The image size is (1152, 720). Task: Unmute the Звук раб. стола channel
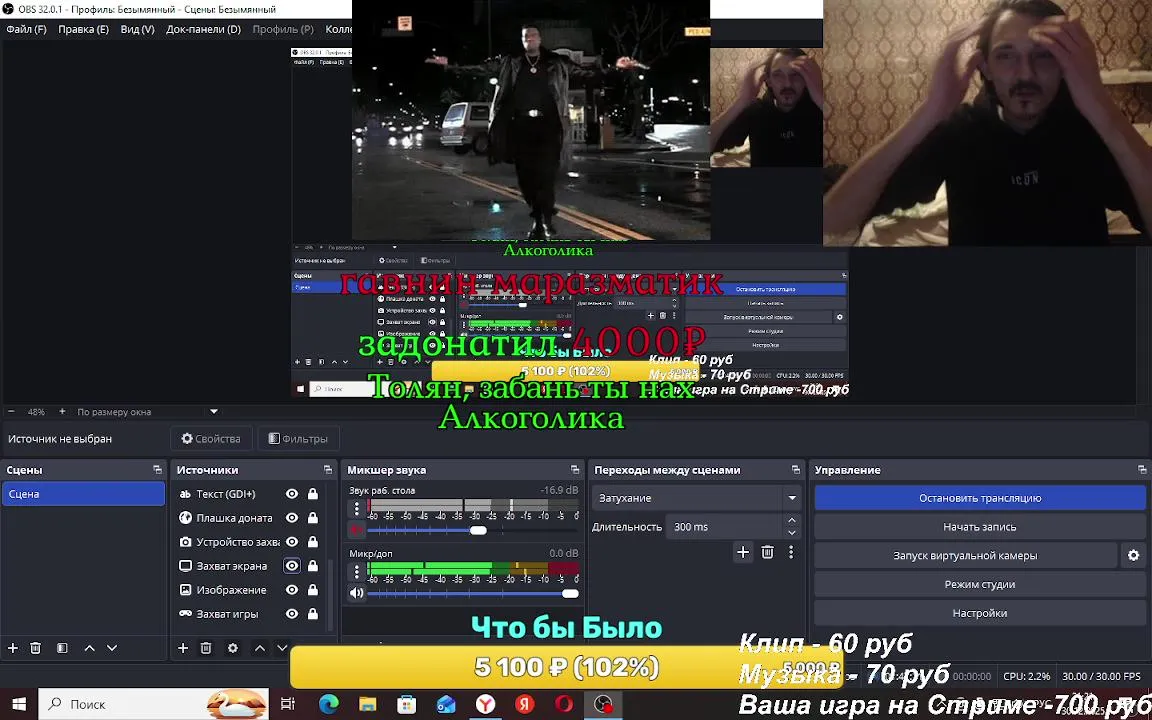tap(356, 530)
